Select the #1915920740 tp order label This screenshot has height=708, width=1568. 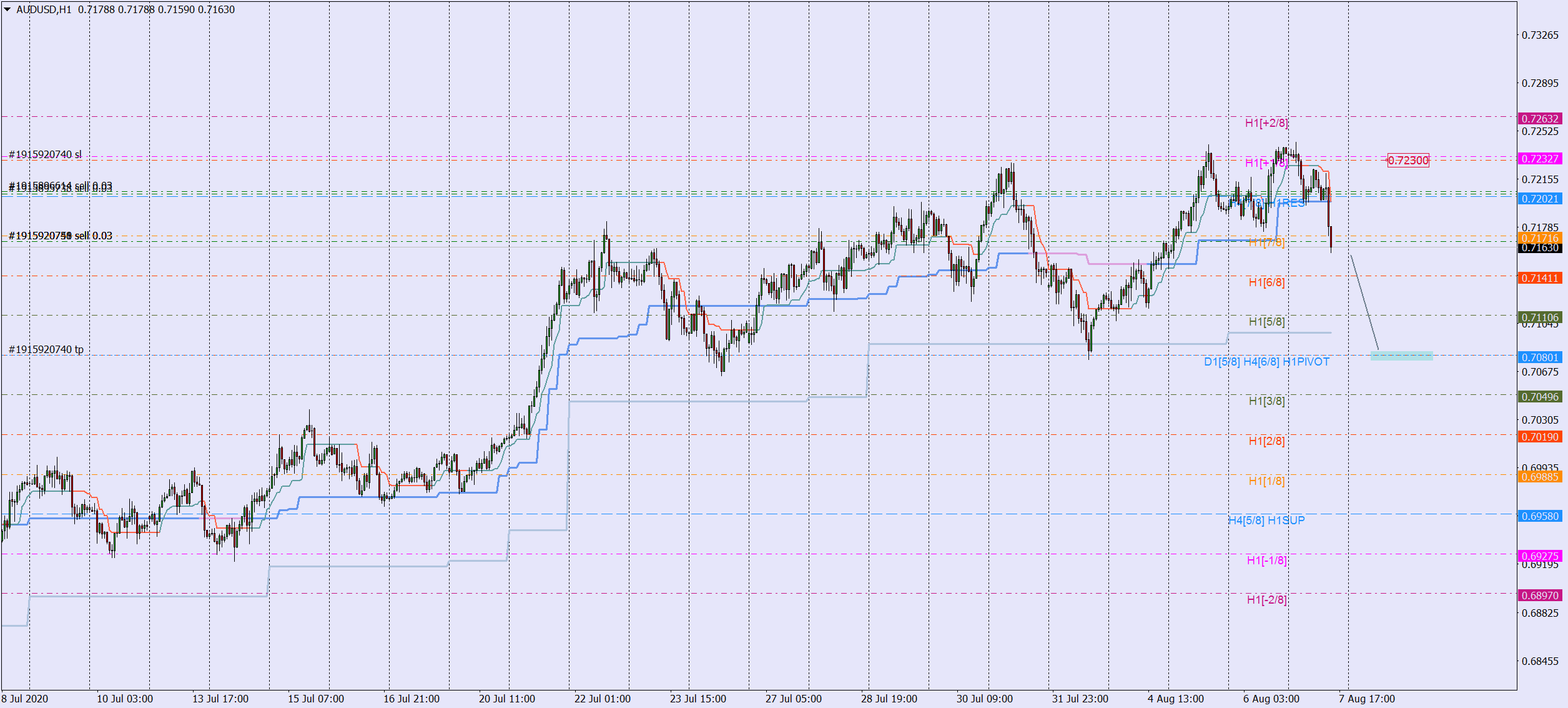click(46, 349)
